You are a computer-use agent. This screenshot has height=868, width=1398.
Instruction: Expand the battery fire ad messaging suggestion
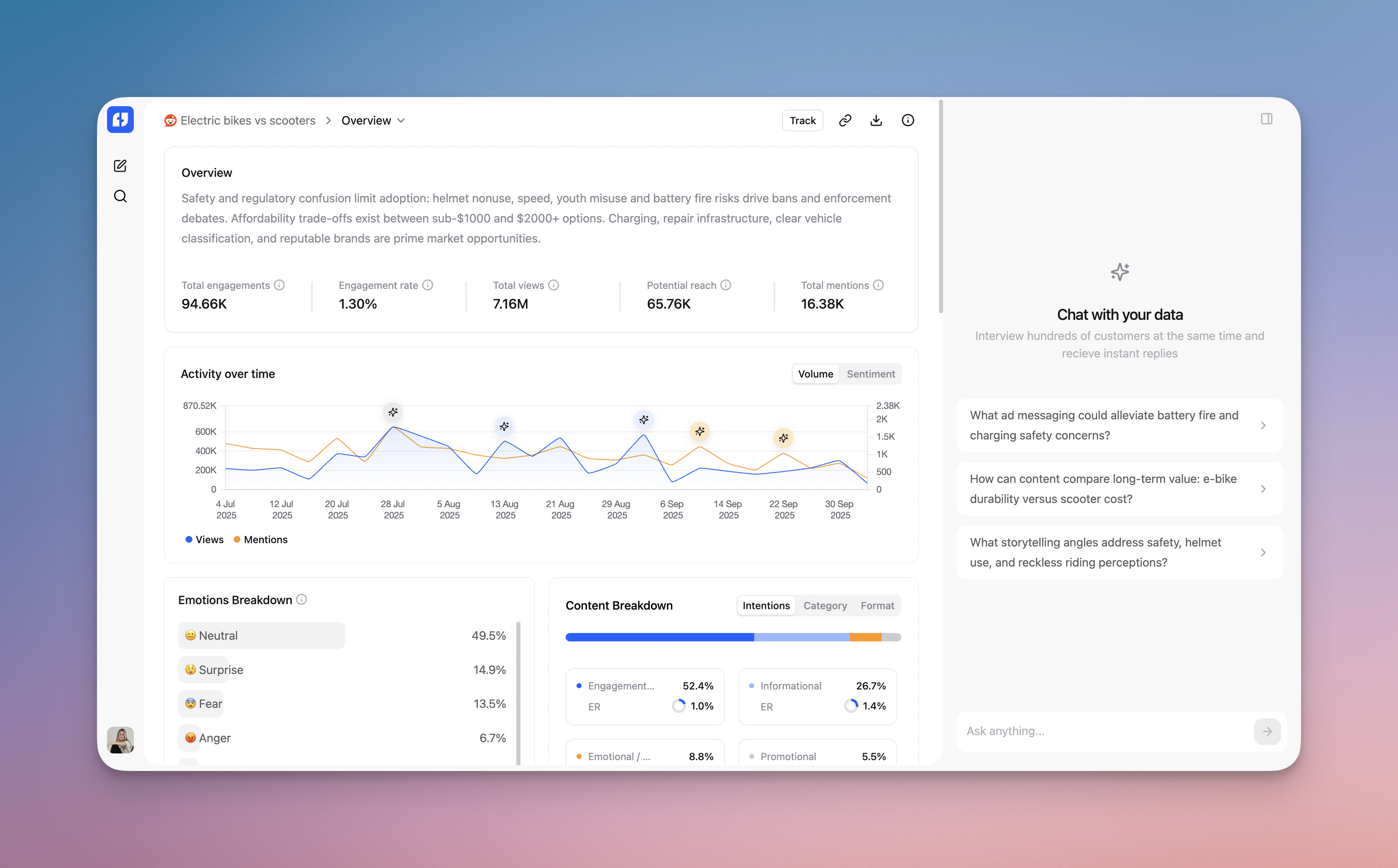(1119, 425)
